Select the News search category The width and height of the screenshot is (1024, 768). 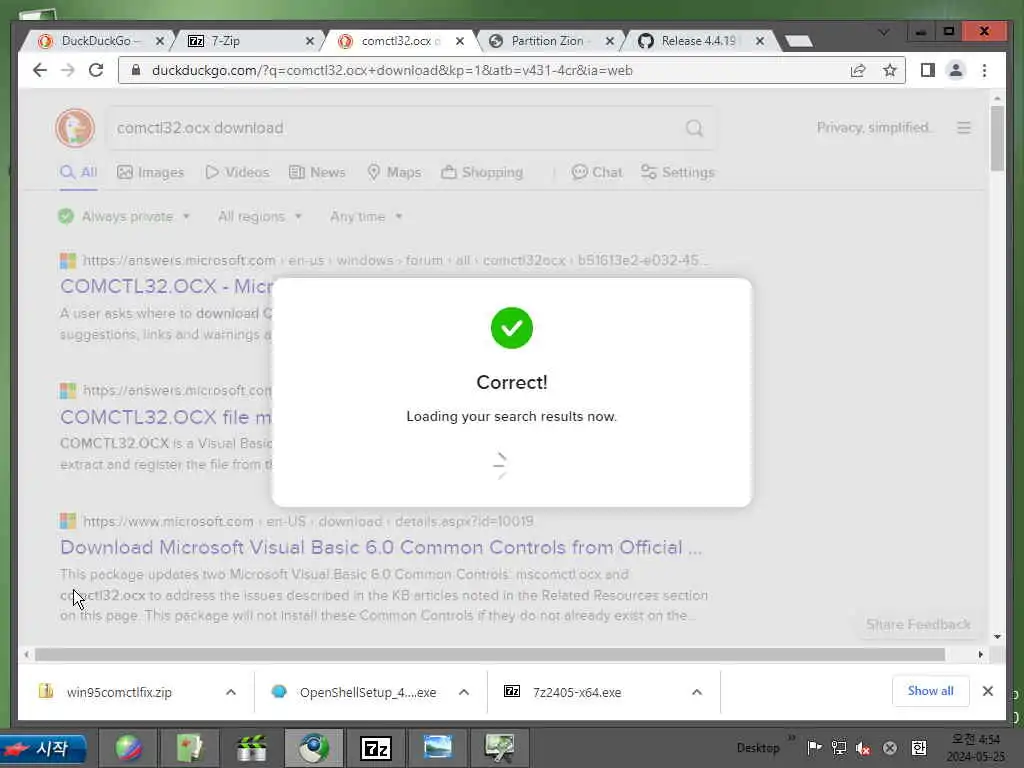point(317,172)
